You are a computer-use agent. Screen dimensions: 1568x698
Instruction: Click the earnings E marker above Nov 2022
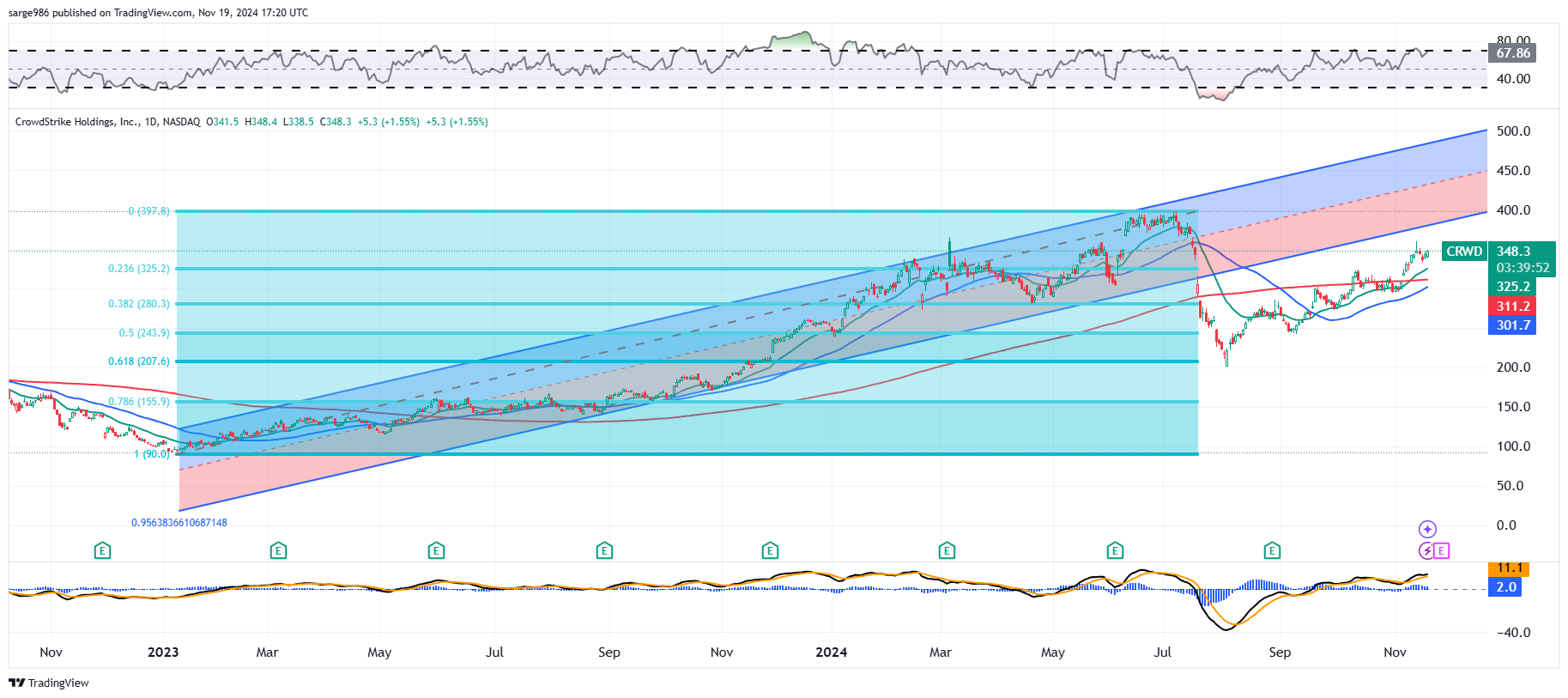[x=102, y=550]
